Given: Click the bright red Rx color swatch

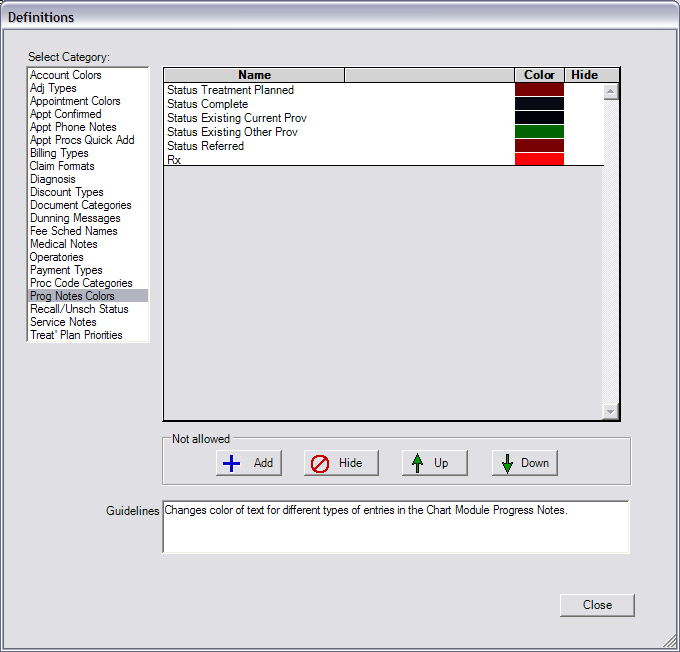Looking at the screenshot, I should [539, 160].
